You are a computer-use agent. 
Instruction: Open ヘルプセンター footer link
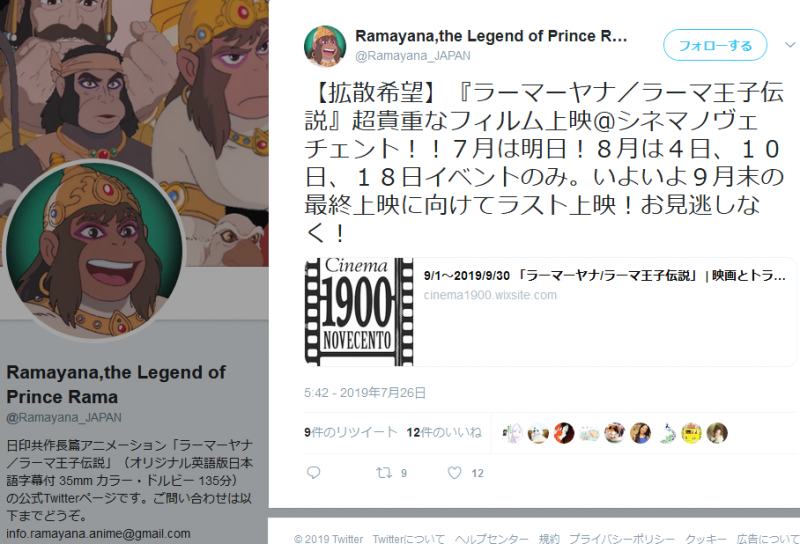491,538
